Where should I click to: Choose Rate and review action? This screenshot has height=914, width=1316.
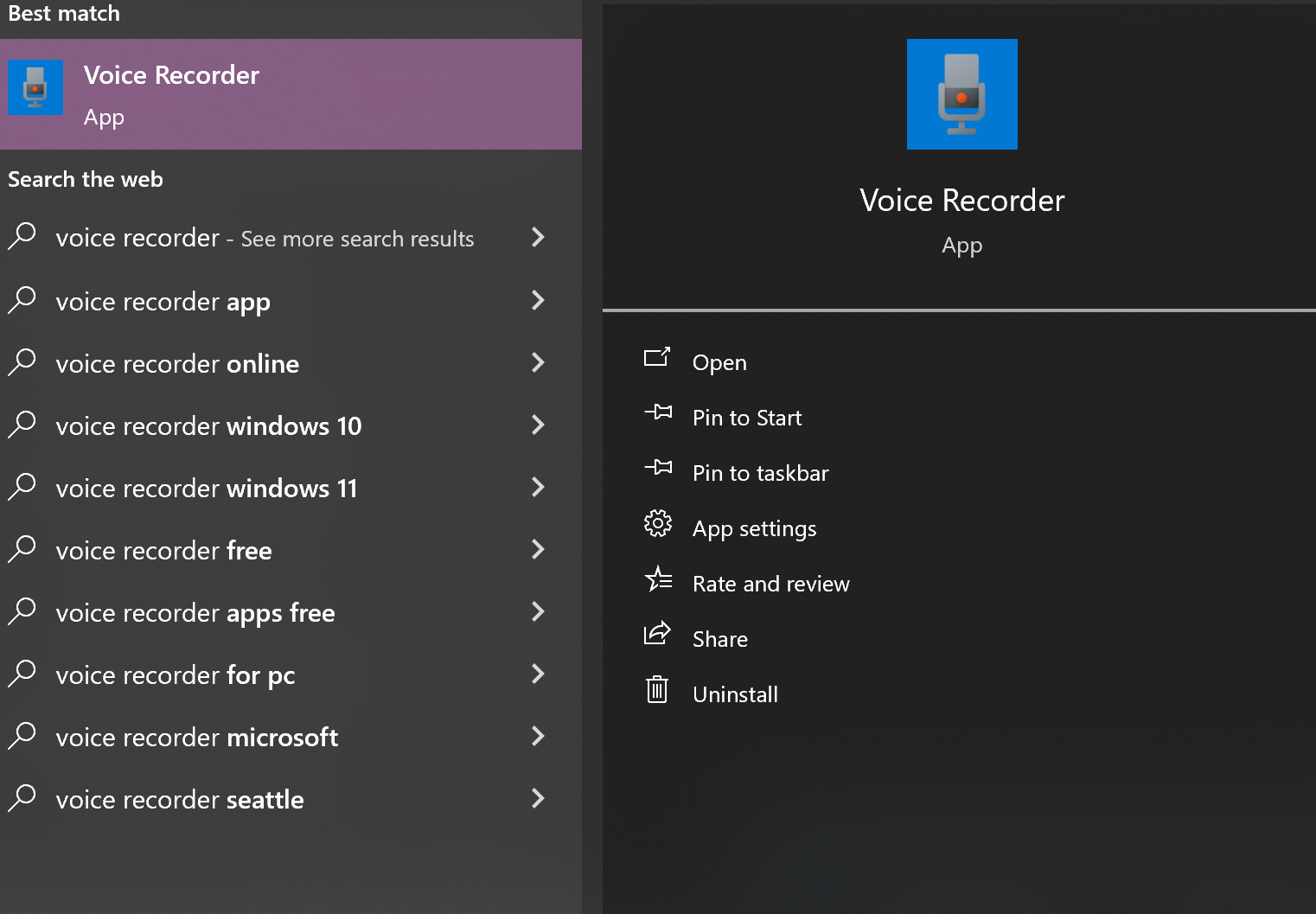(771, 584)
